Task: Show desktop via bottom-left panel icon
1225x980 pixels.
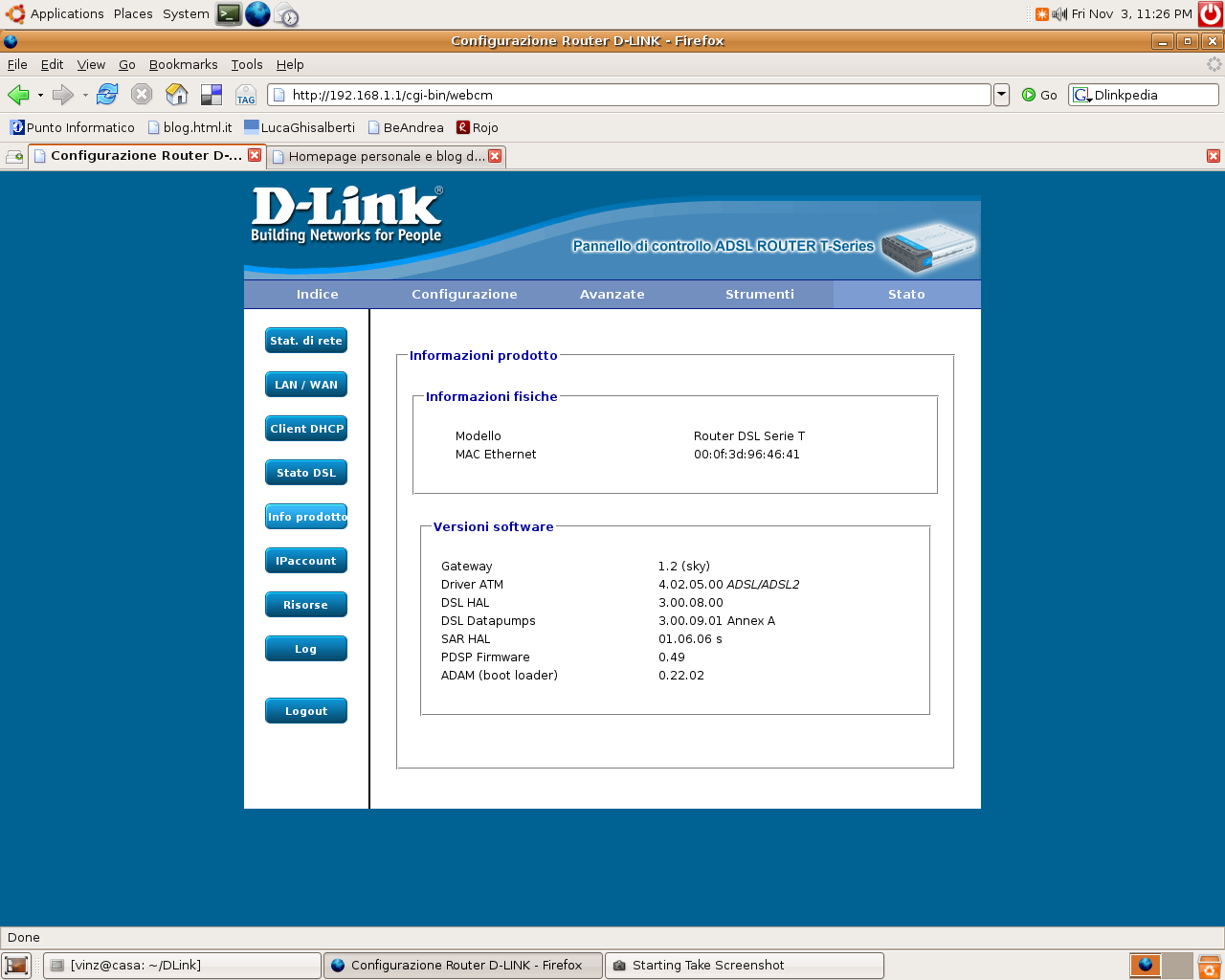Action: click(x=16, y=965)
